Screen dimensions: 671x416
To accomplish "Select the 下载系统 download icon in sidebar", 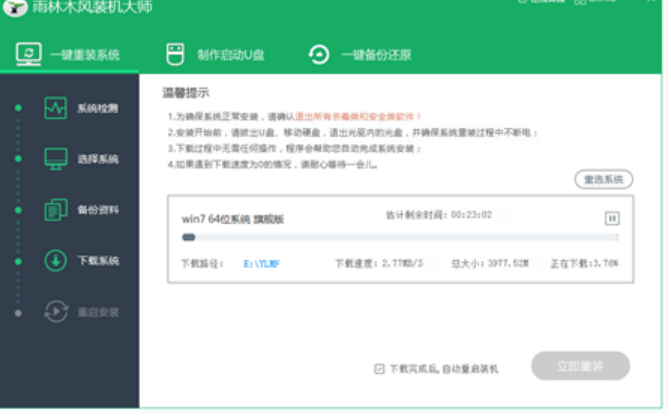I will click(56, 260).
